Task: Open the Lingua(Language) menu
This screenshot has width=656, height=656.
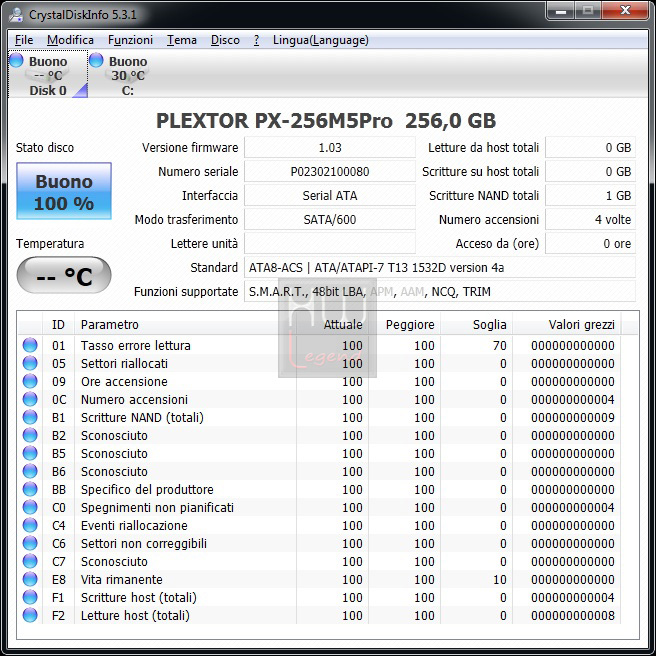Action: click(320, 40)
